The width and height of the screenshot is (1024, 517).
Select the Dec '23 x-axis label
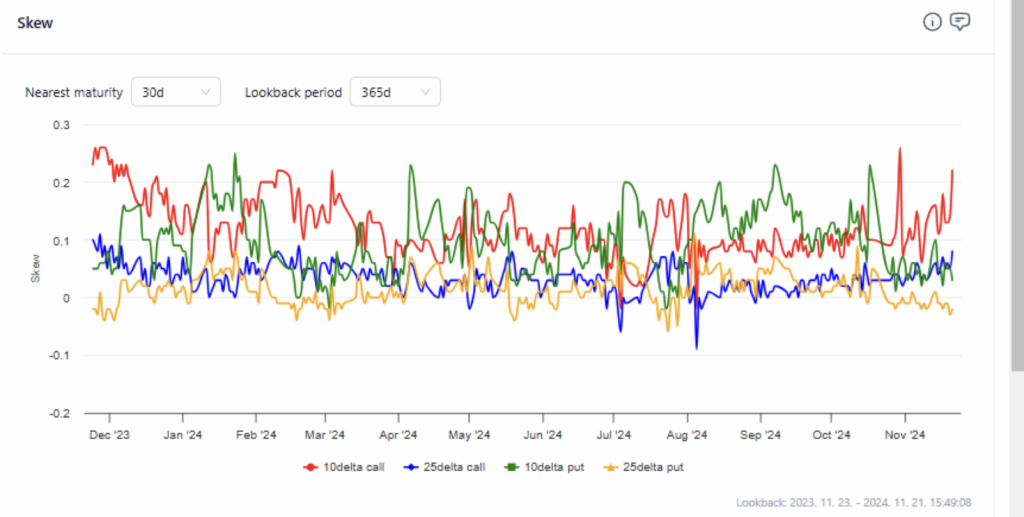coord(110,435)
